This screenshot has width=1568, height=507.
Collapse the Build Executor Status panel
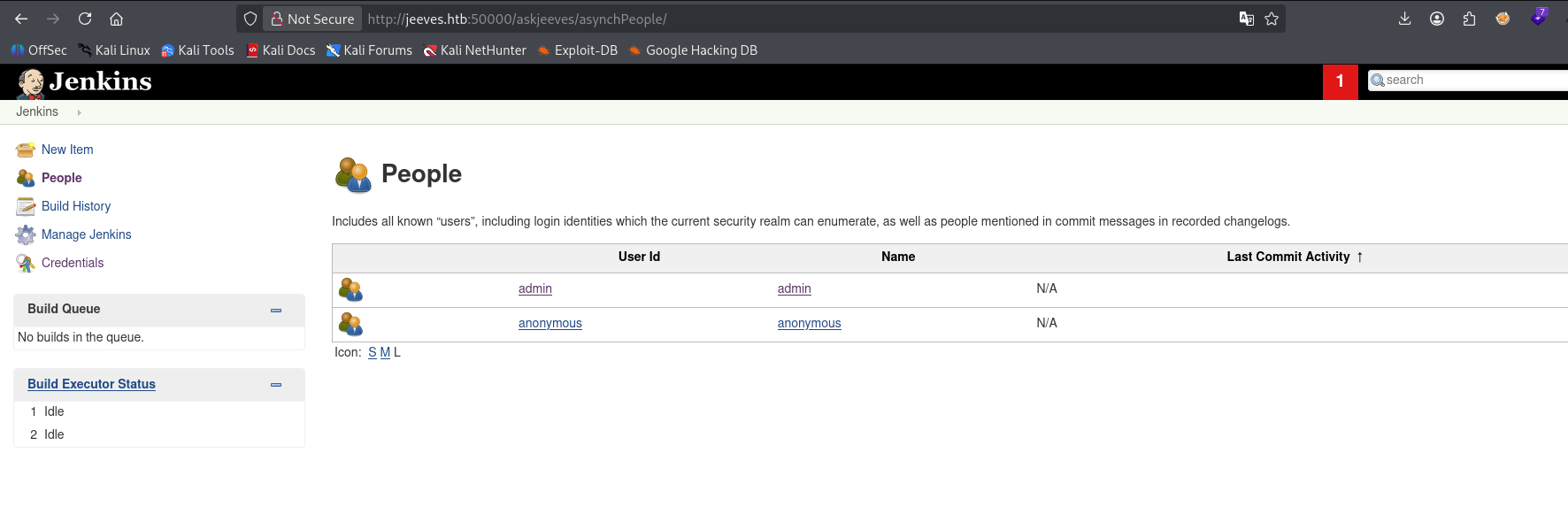click(x=276, y=385)
